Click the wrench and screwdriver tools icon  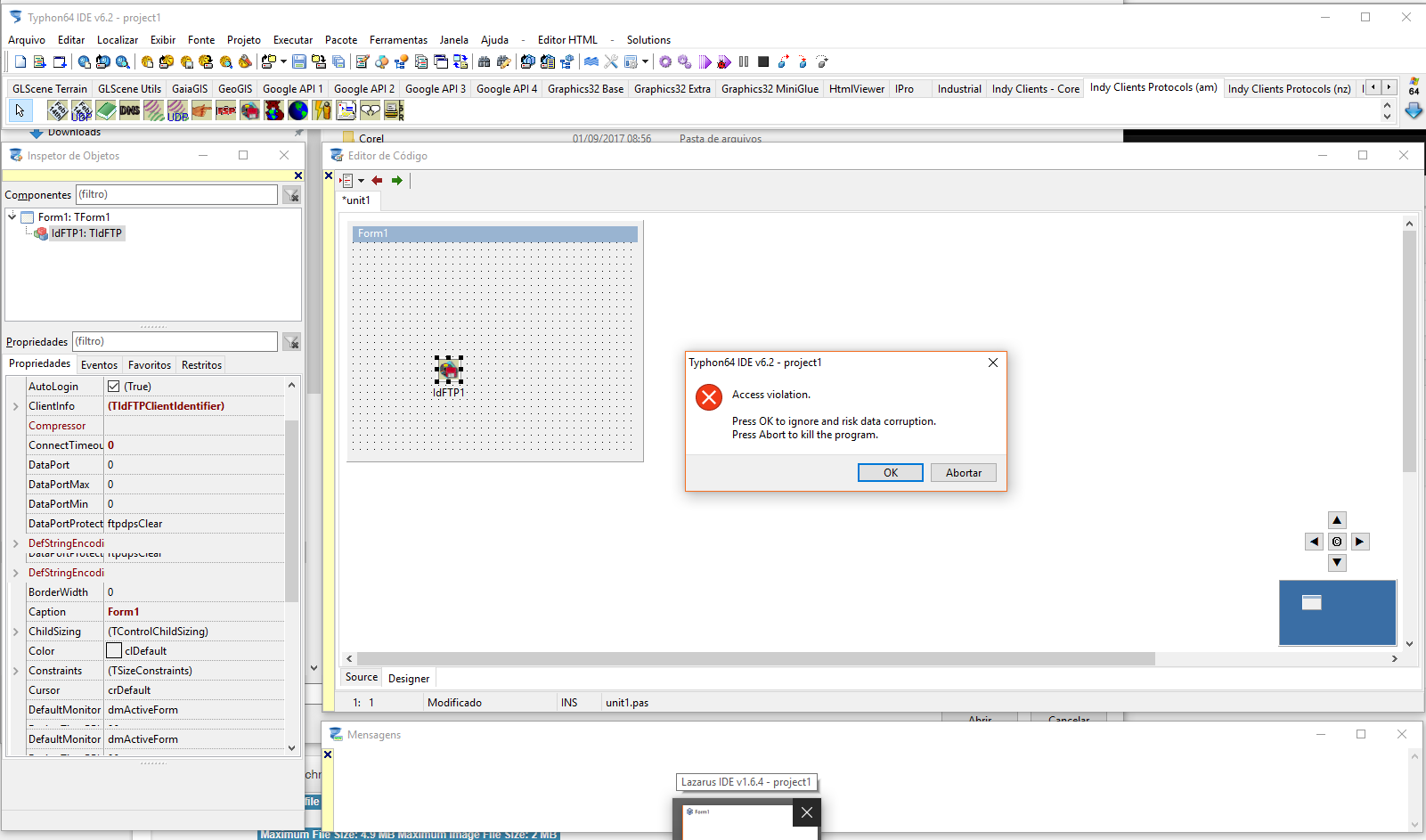pos(611,61)
